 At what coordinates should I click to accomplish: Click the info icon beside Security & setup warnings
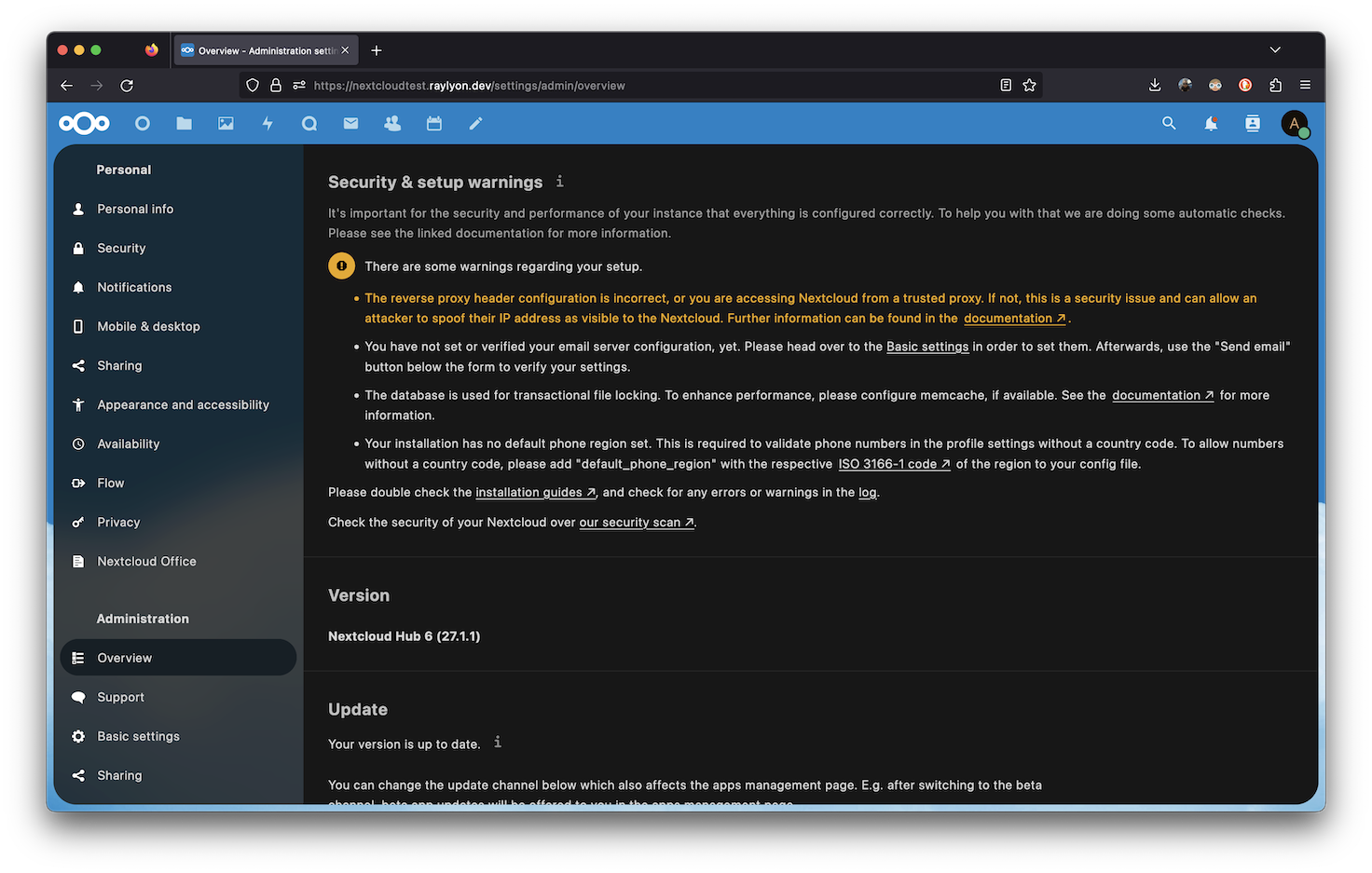point(559,182)
